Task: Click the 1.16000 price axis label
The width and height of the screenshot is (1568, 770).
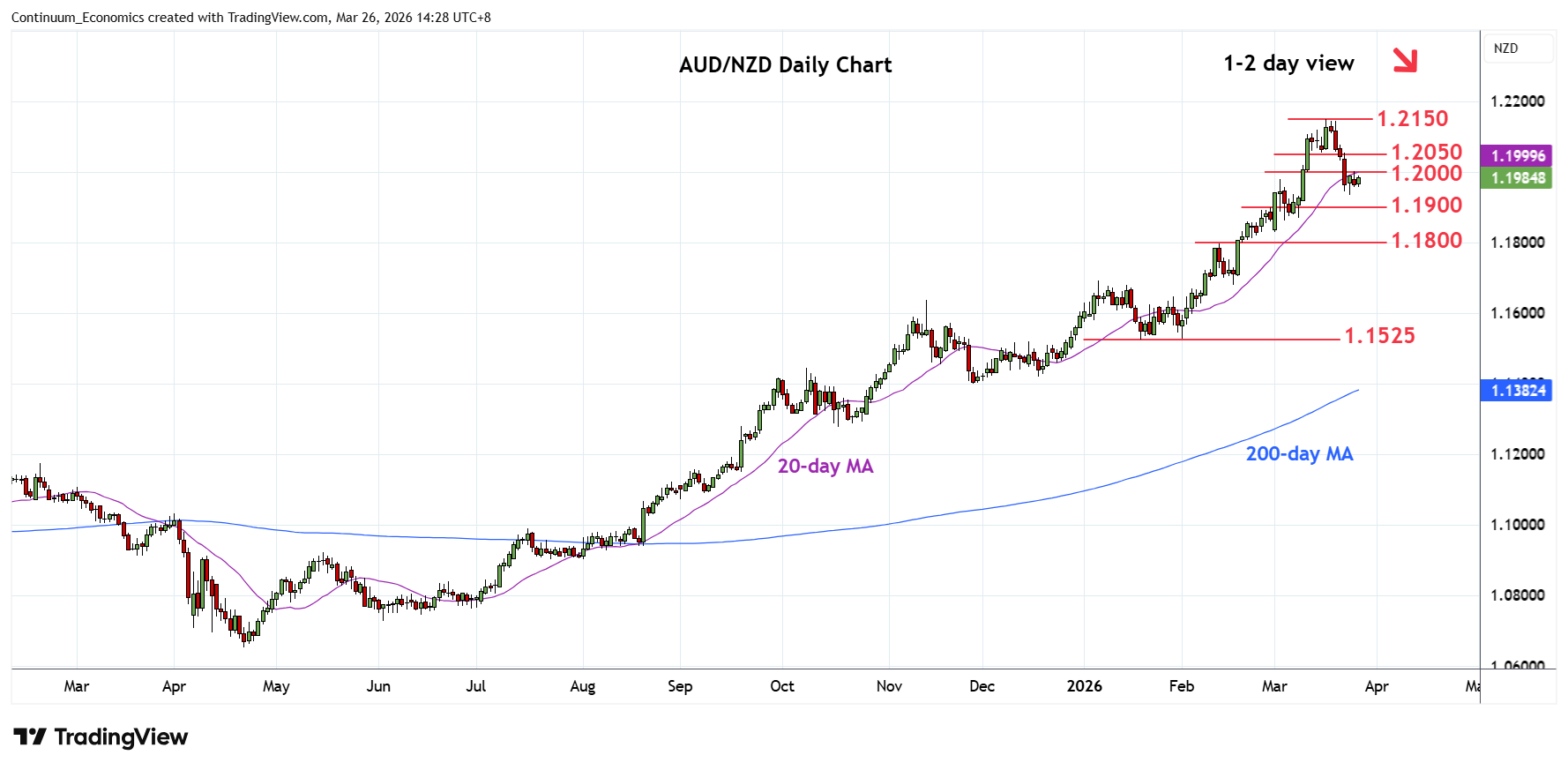Action: (1517, 313)
